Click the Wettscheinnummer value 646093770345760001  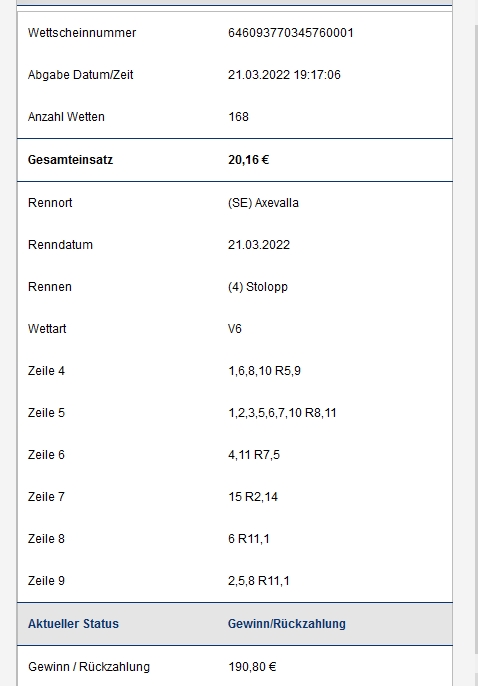pyautogui.click(x=290, y=33)
